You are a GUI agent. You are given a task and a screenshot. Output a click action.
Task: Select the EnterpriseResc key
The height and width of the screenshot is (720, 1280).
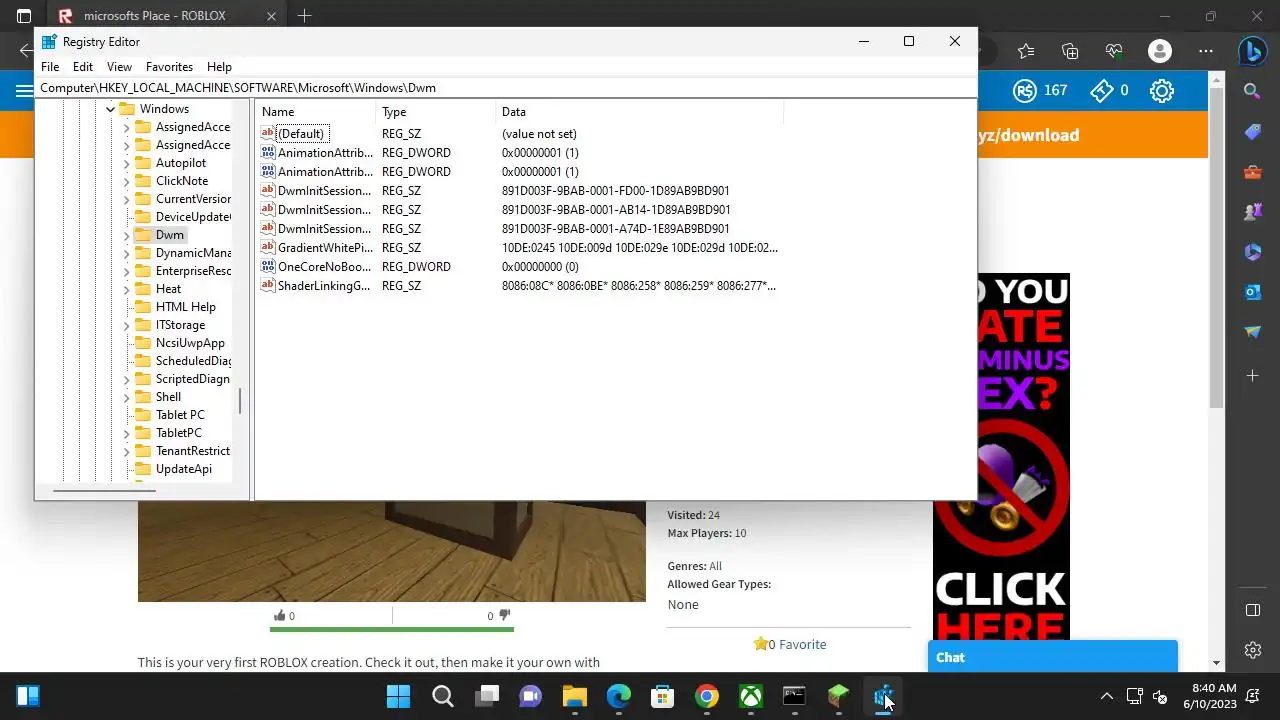[x=193, y=271]
